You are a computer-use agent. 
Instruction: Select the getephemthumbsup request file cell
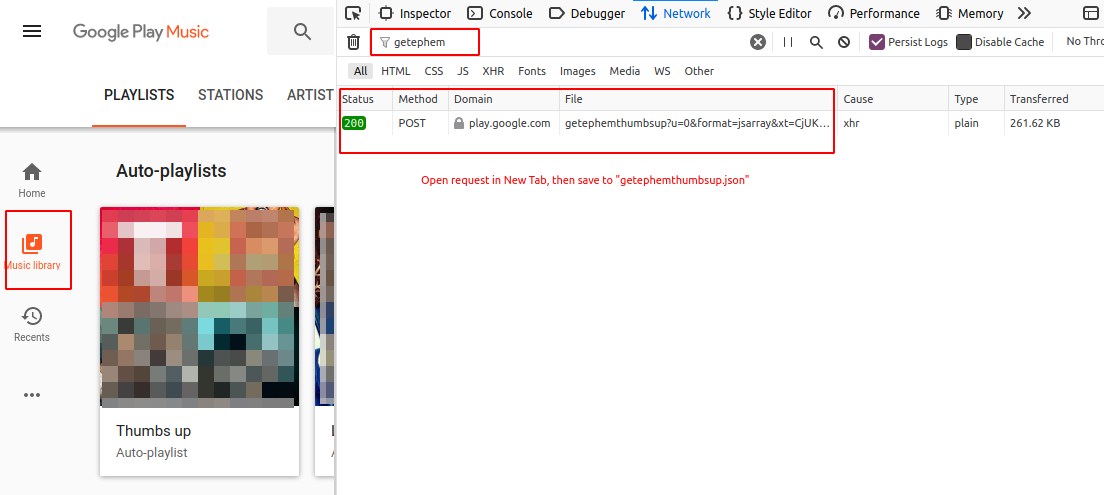698,123
